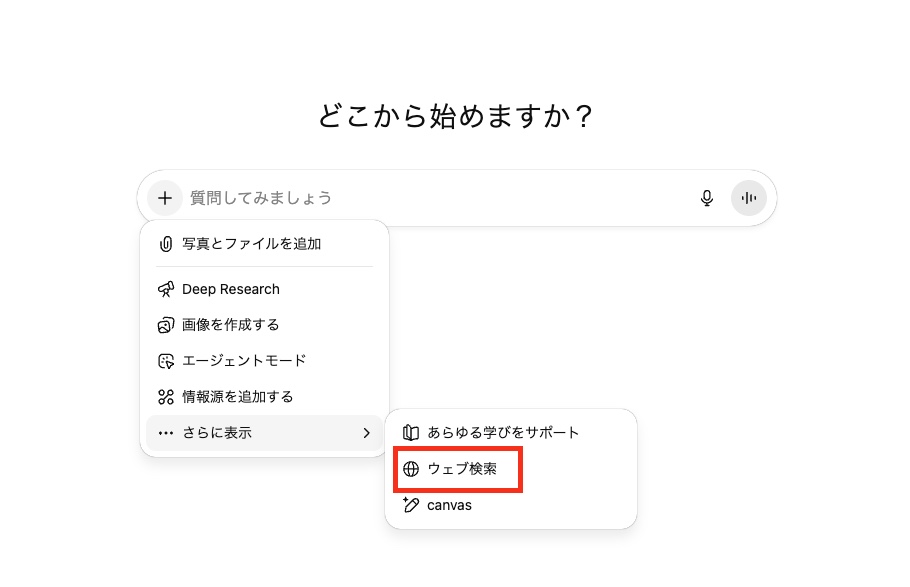Expand the さらに表示 submenu row
The height and width of the screenshot is (587, 910).
260,433
